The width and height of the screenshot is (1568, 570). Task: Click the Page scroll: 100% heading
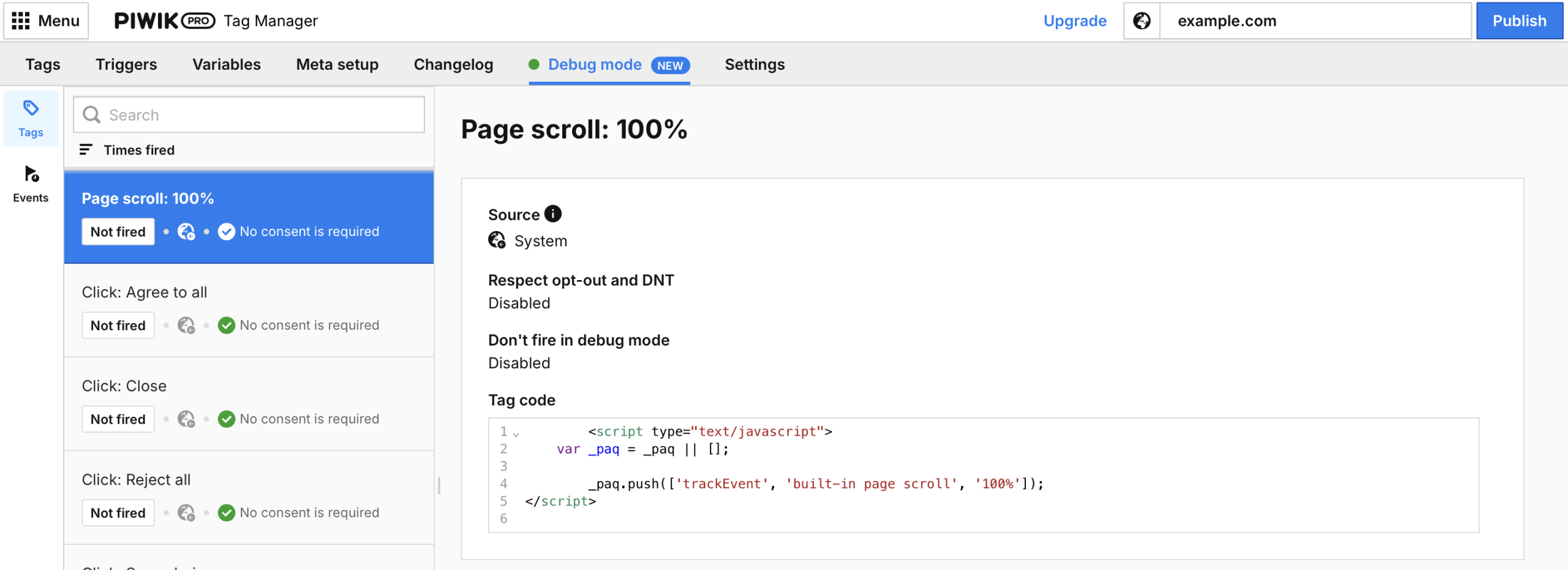coord(574,129)
